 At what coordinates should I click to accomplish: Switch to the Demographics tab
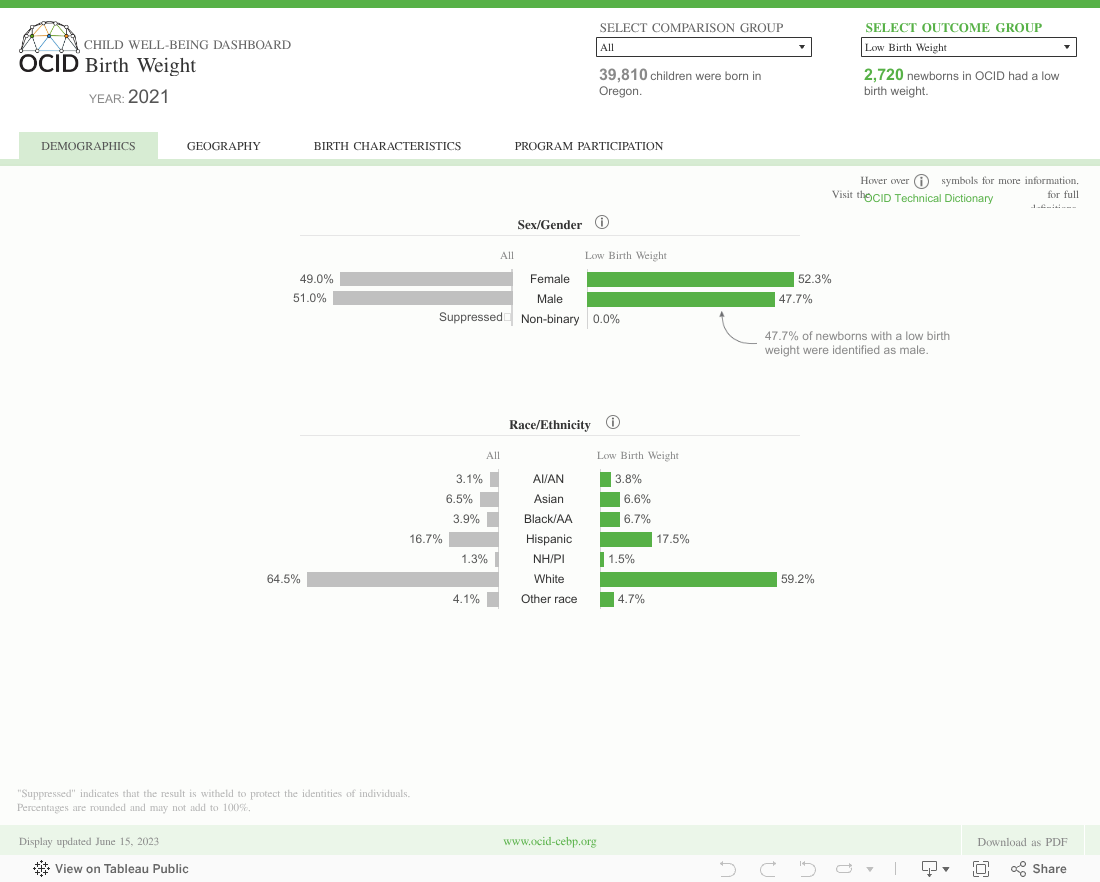pos(88,146)
